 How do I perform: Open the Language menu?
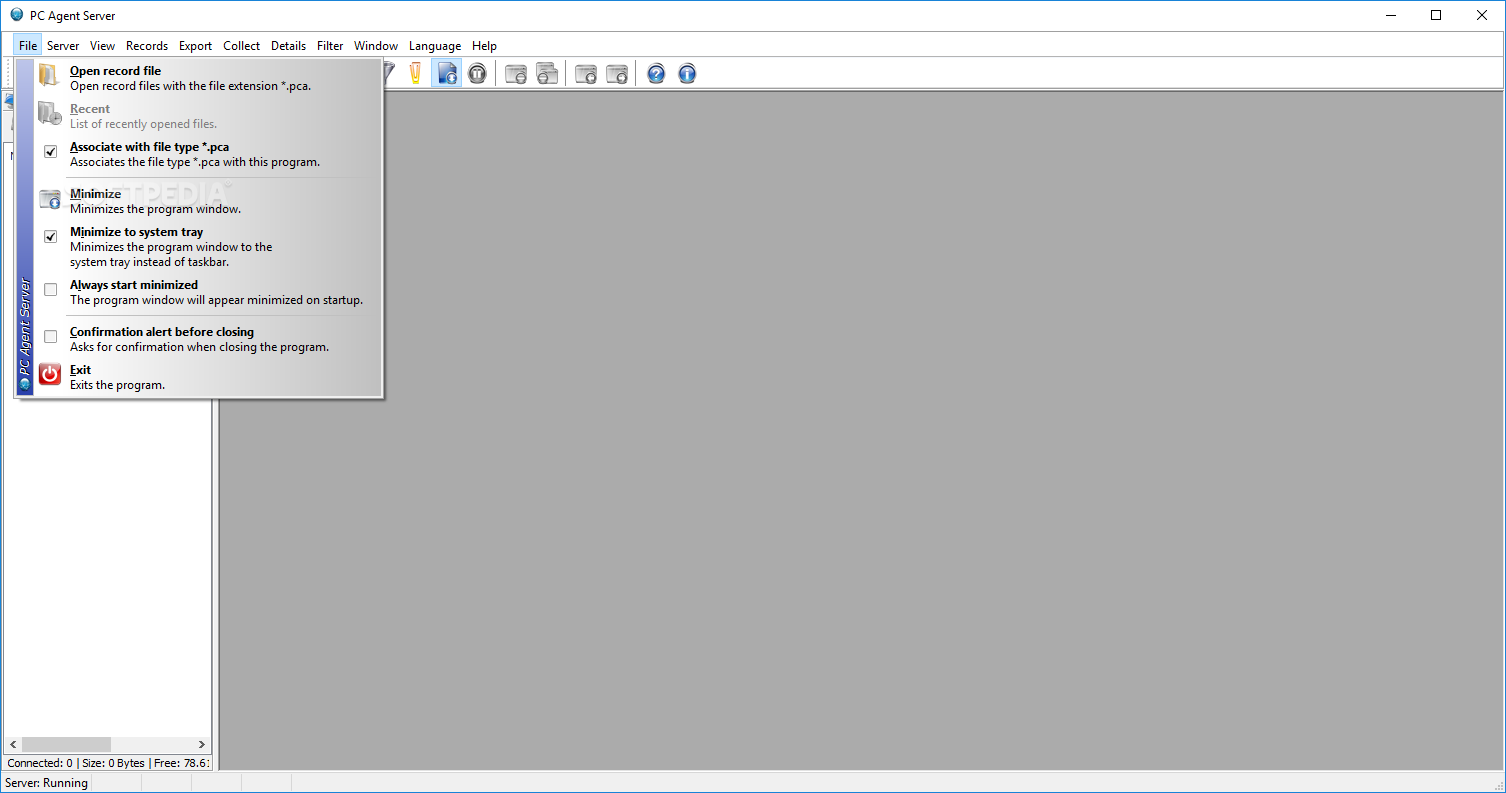[435, 45]
